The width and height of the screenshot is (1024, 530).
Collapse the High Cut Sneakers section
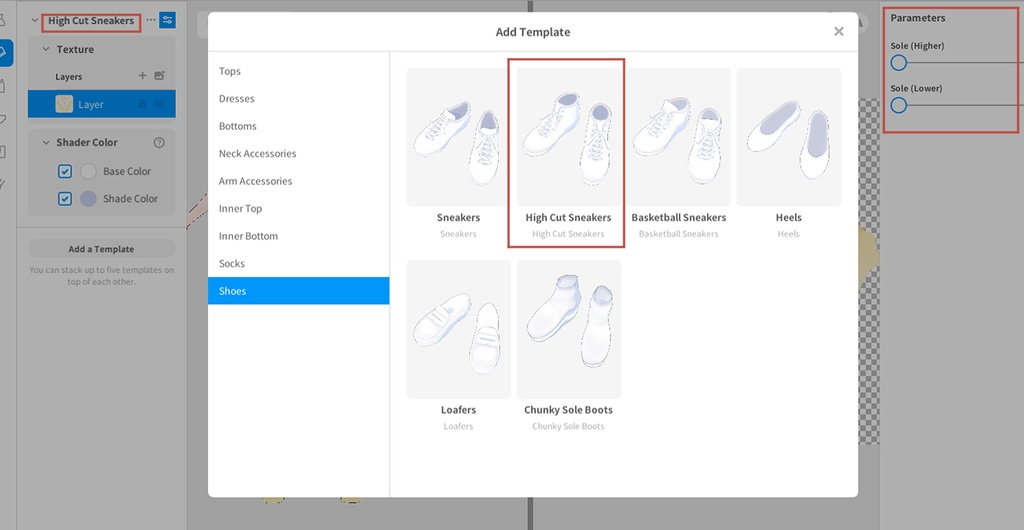click(35, 21)
